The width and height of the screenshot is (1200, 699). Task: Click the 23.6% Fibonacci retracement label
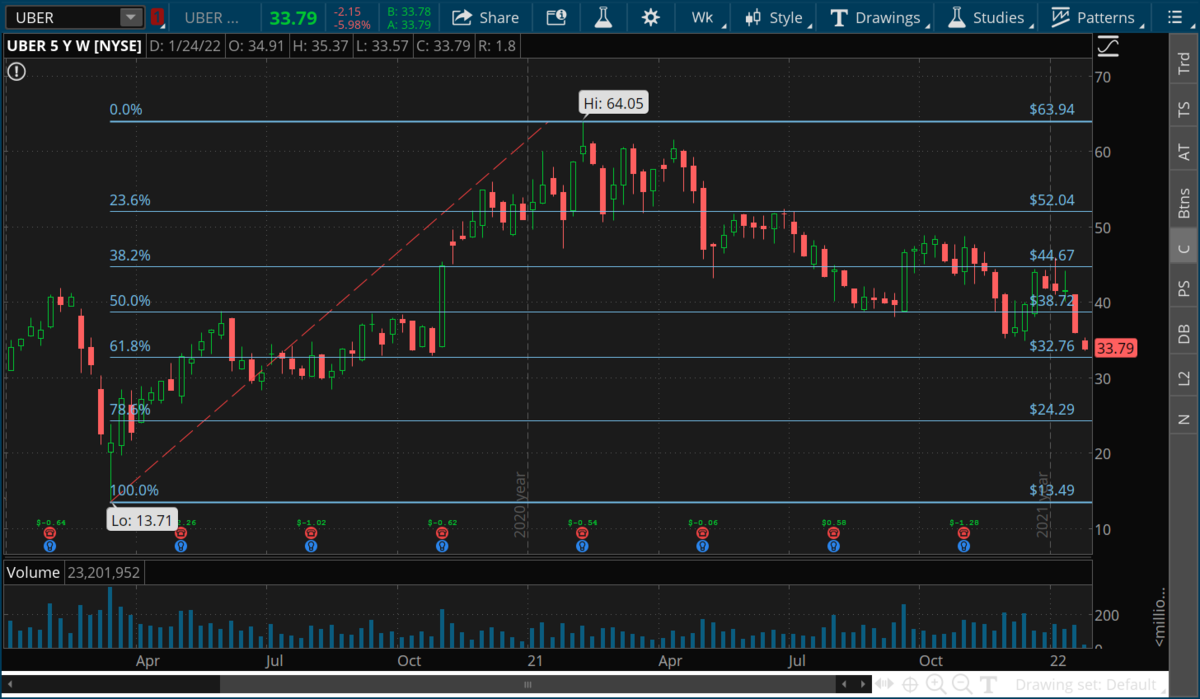click(x=130, y=200)
